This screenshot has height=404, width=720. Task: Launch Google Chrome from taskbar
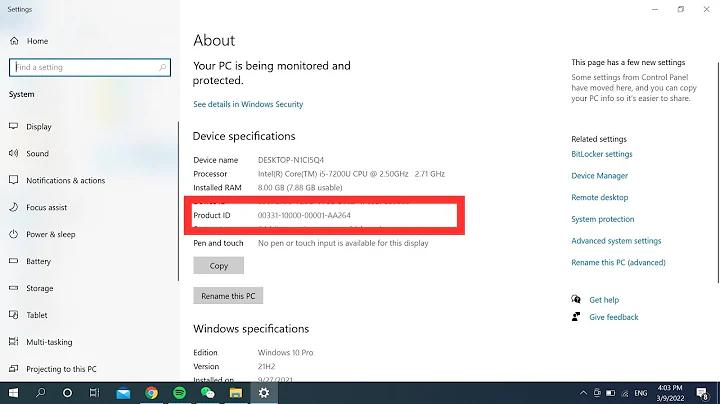[x=151, y=393]
